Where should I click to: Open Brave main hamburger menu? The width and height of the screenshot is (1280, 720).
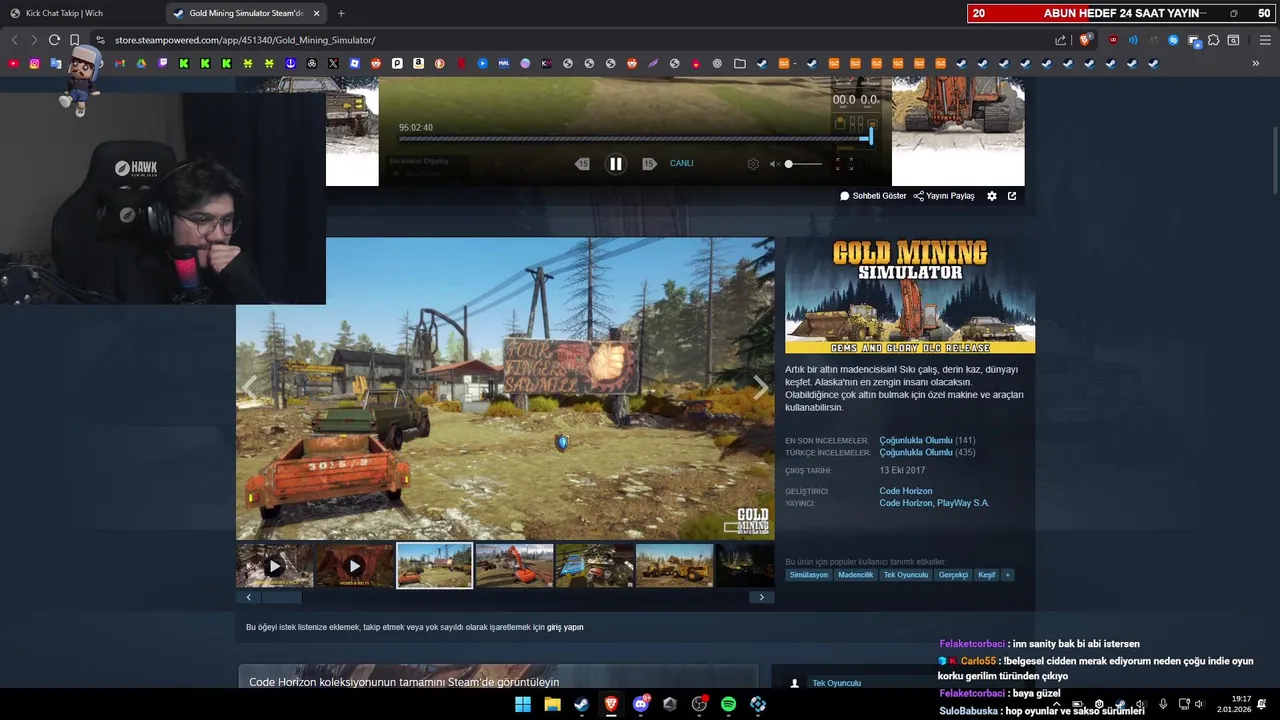pos(1265,40)
